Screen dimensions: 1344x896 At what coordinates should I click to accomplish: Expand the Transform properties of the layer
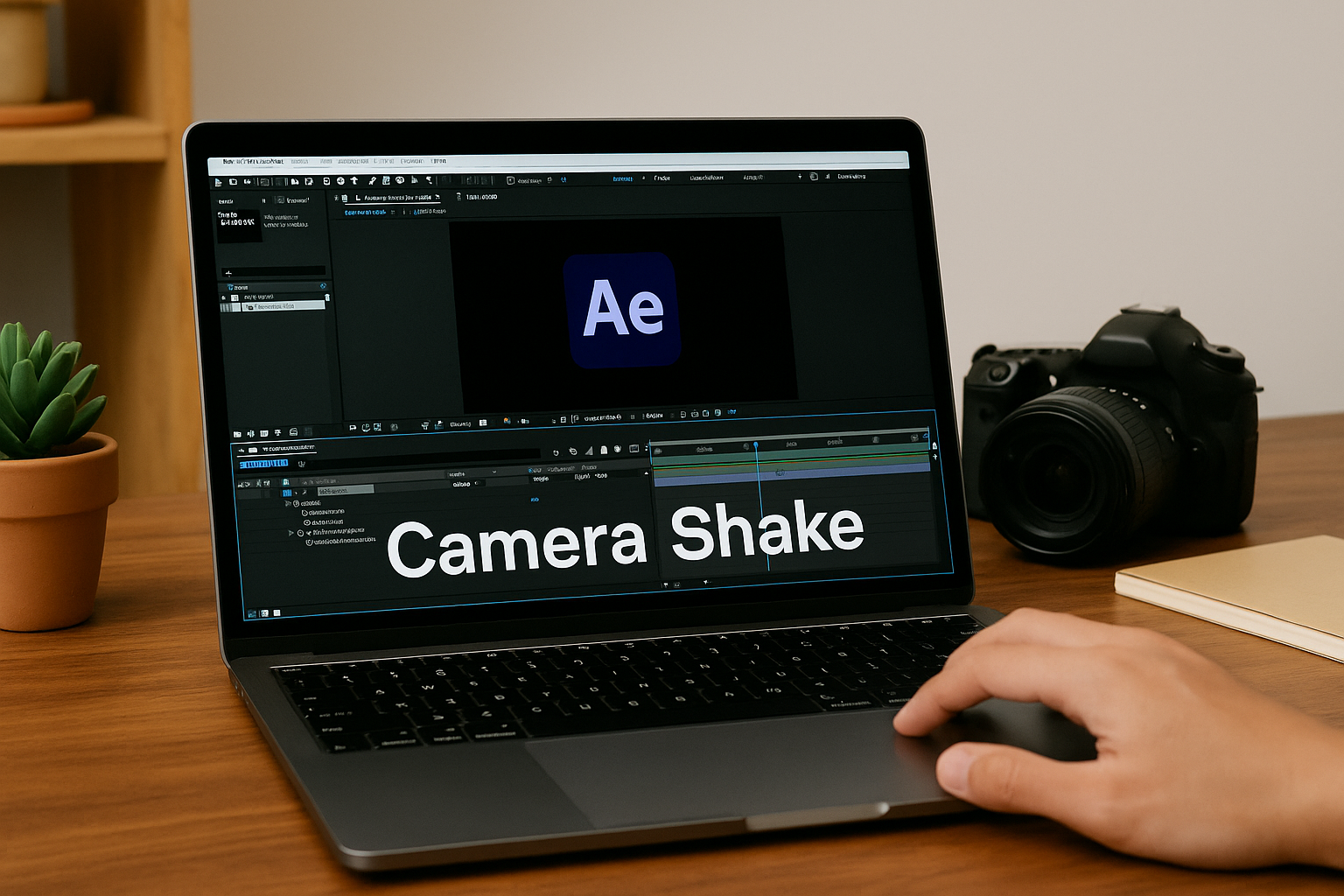(290, 531)
